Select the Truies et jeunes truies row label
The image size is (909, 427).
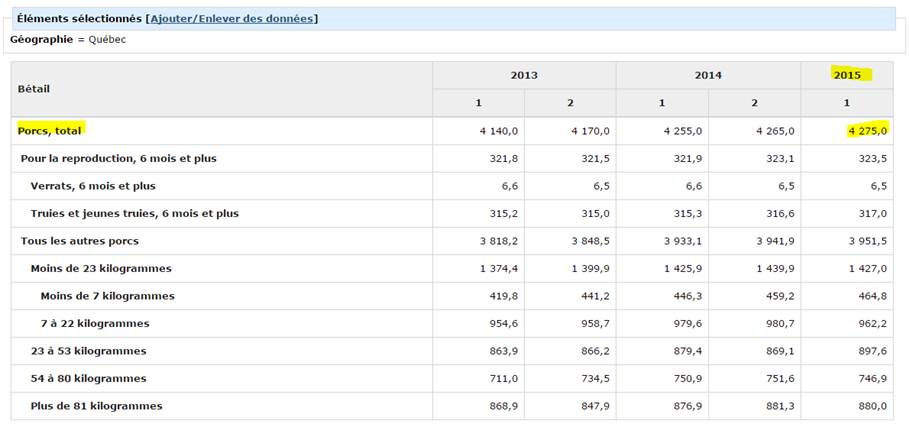[134, 213]
